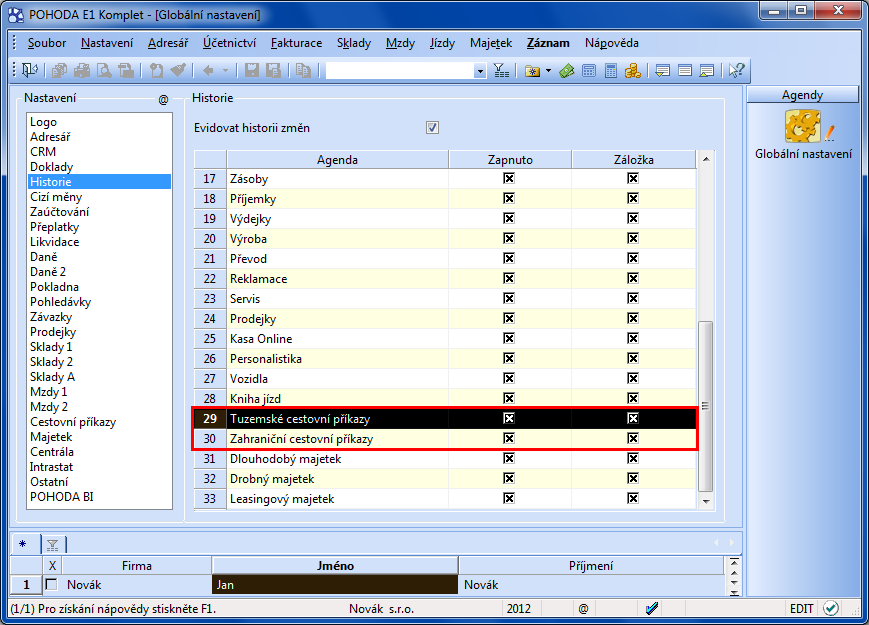Toggle X checkbox in Novák row
The image size is (869, 625).
[52, 584]
